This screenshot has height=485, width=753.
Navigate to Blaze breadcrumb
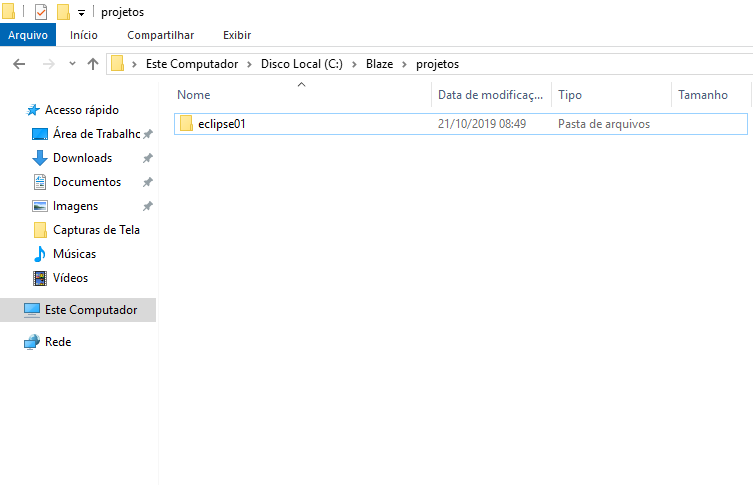[379, 64]
